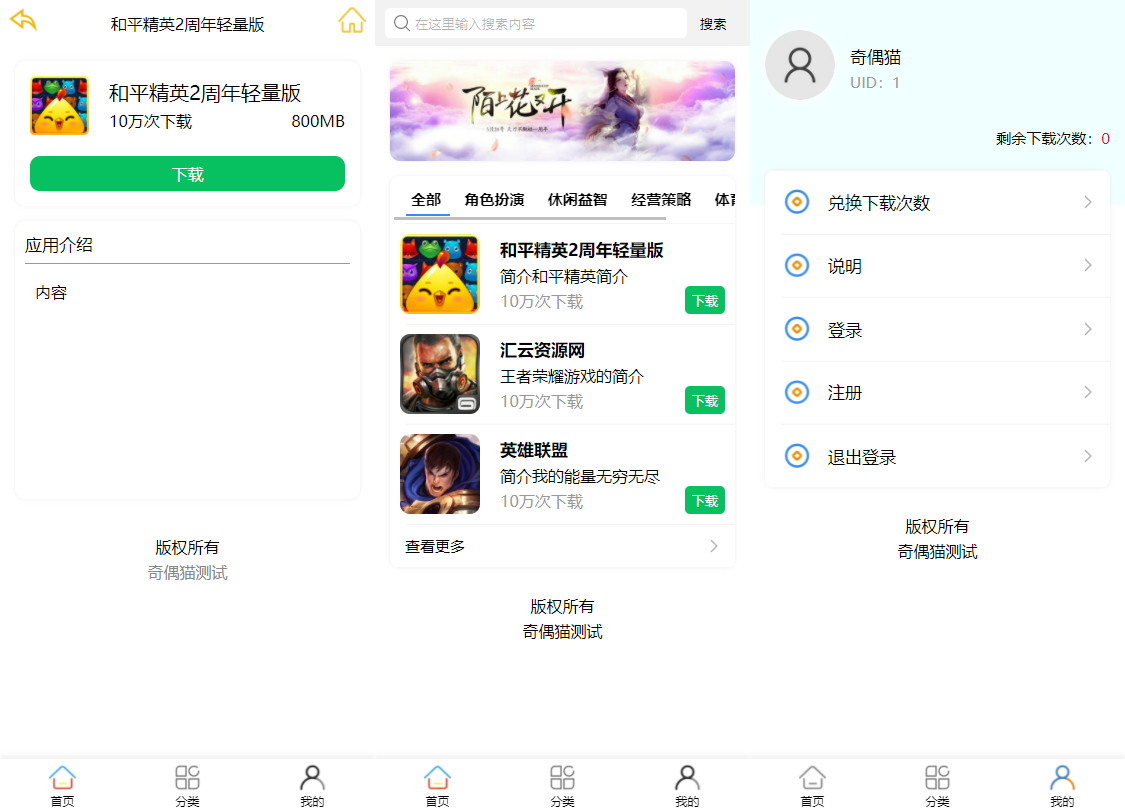
Task: Click the user avatar icon beside 奇偶猫
Action: tap(799, 65)
